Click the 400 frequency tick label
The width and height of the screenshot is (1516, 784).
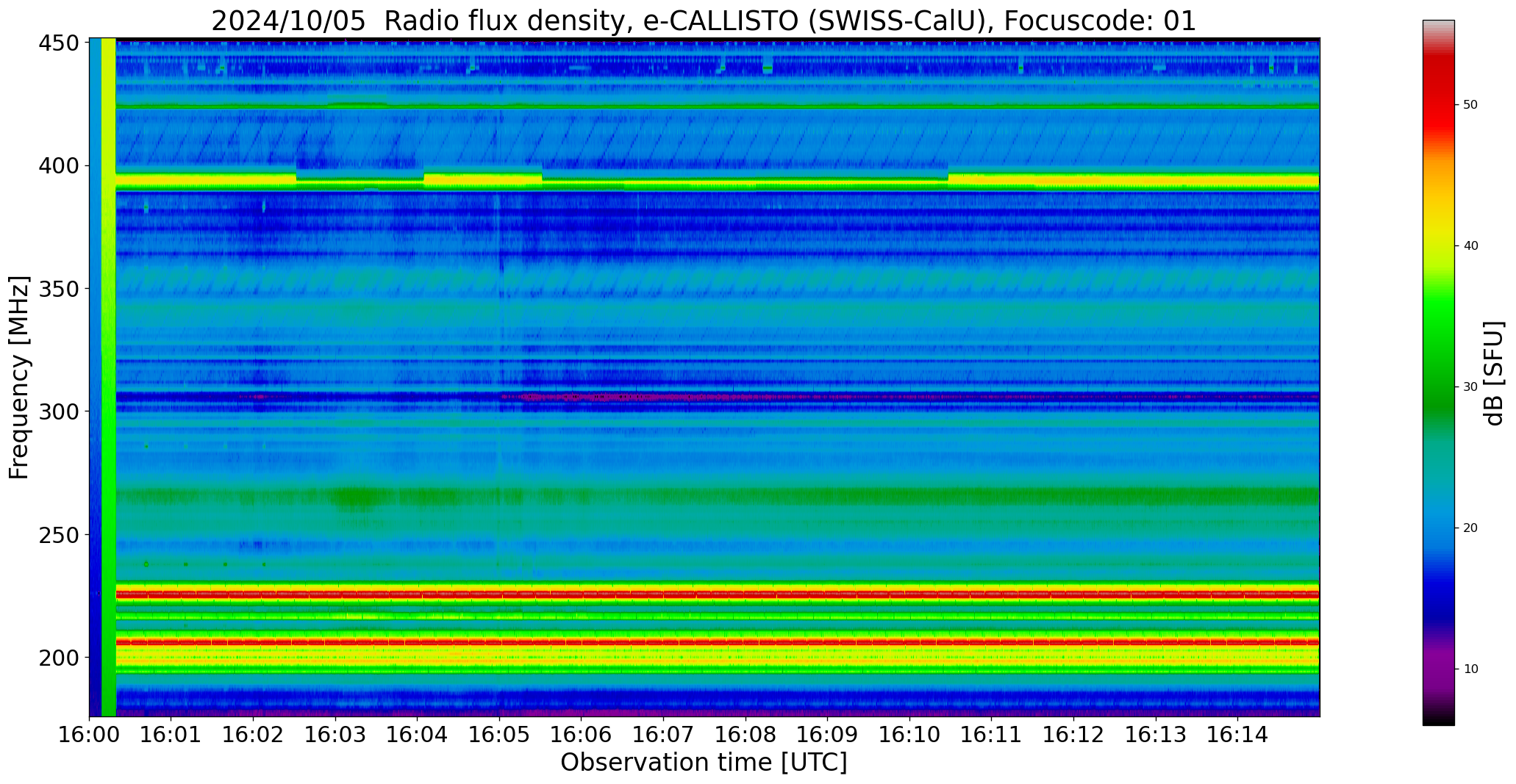tap(58, 166)
